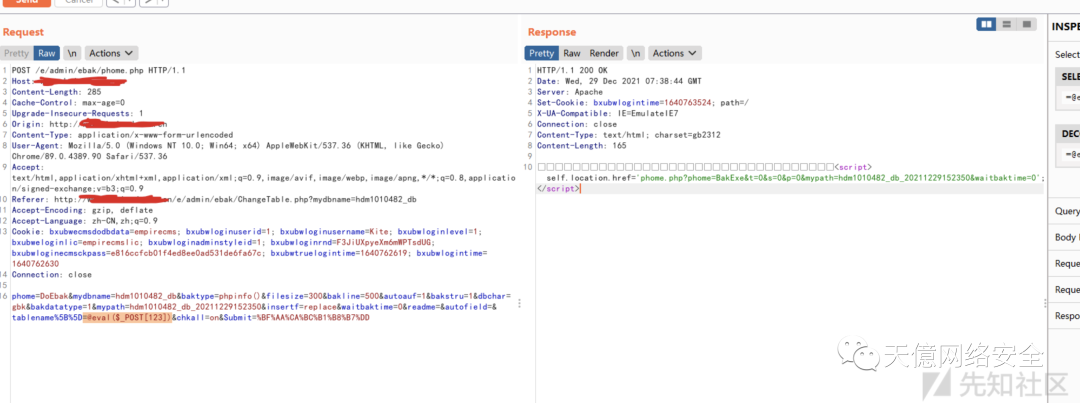Click the Content-Length: 285 request header
This screenshot has height=403, width=1080.
coord(56,92)
